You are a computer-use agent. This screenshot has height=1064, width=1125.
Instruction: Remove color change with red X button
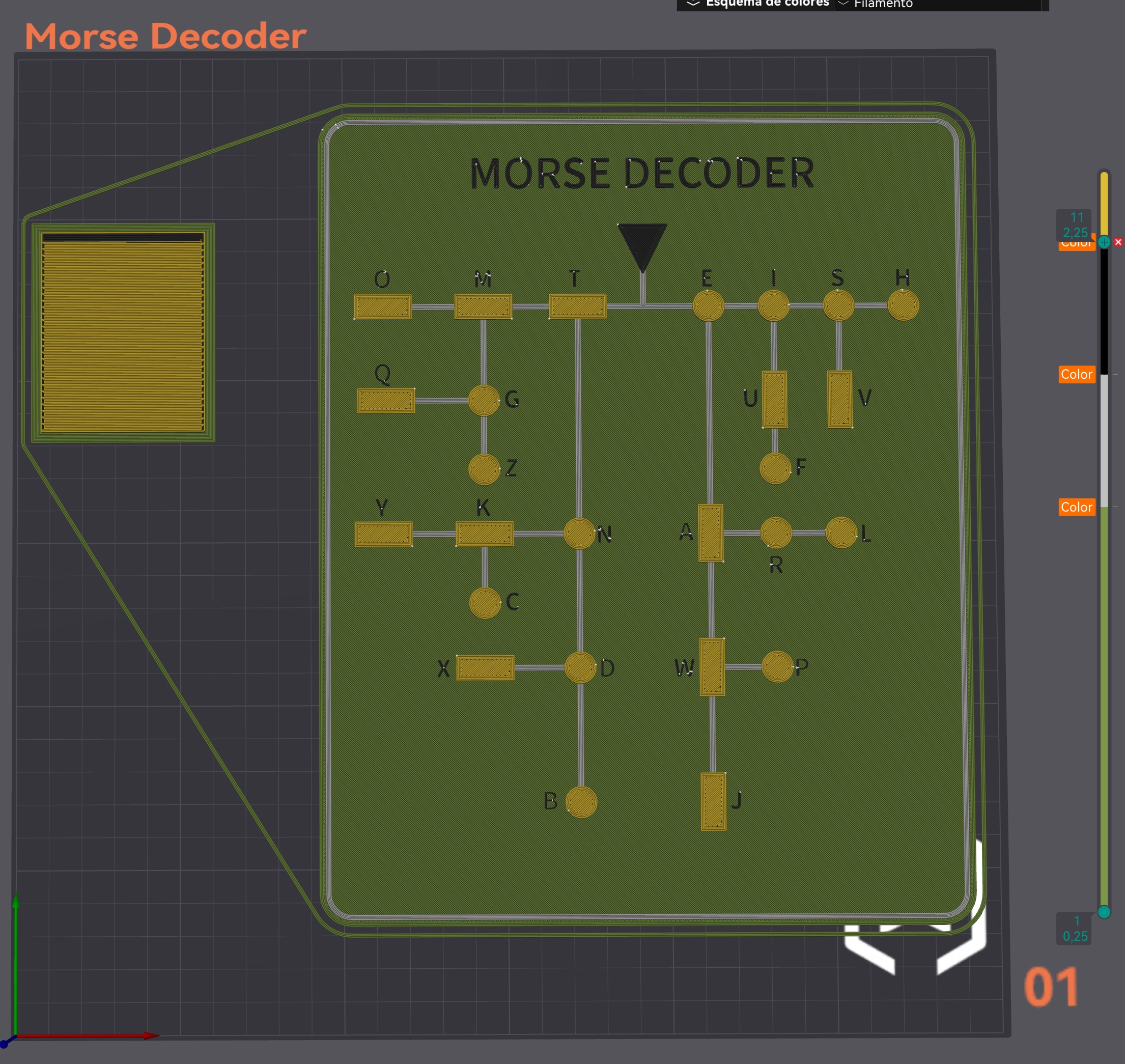[1118, 242]
